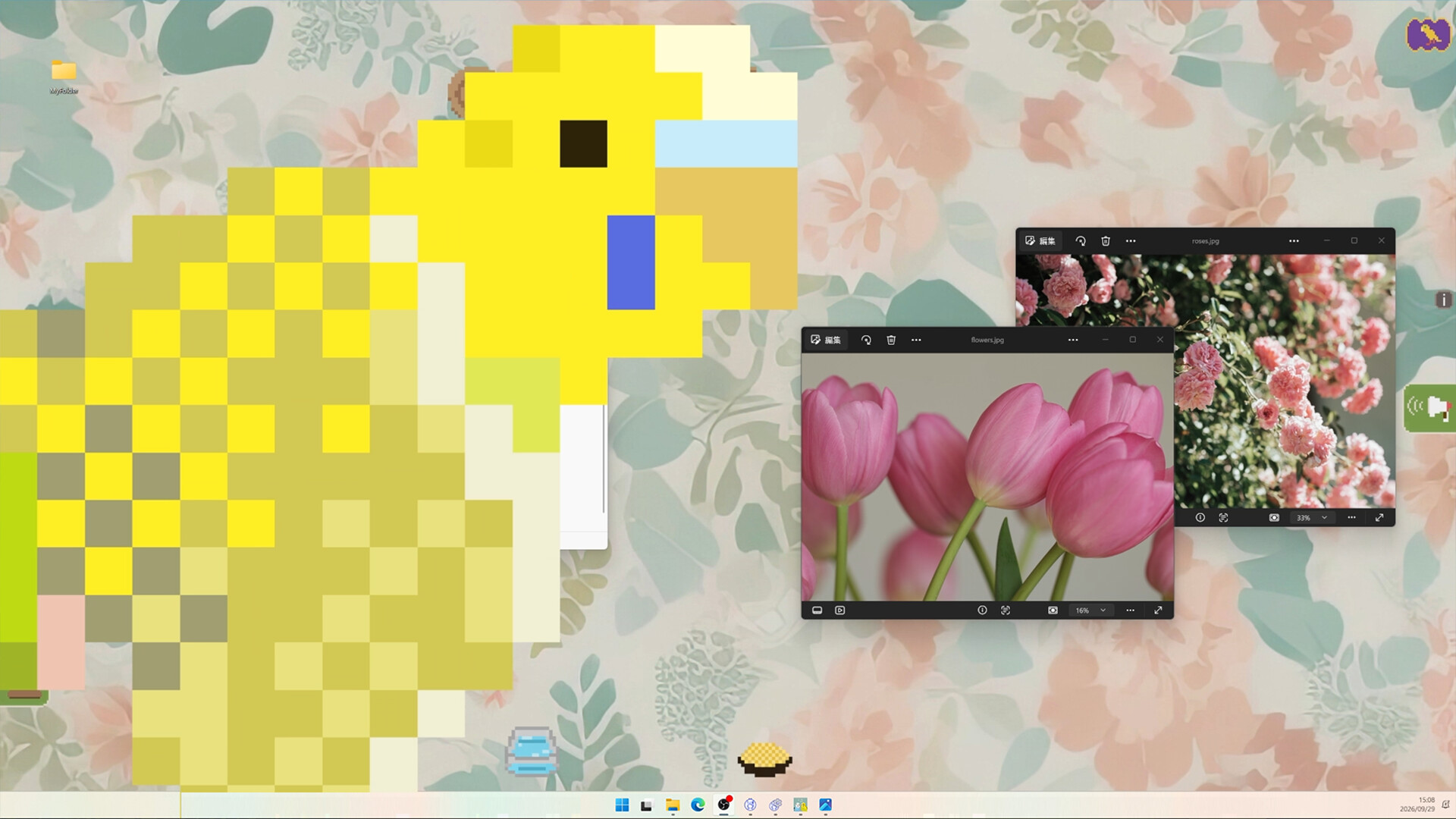The height and width of the screenshot is (819, 1456).
Task: Open the 33% zoom dropdown in roses.jpg window
Action: [1312, 518]
